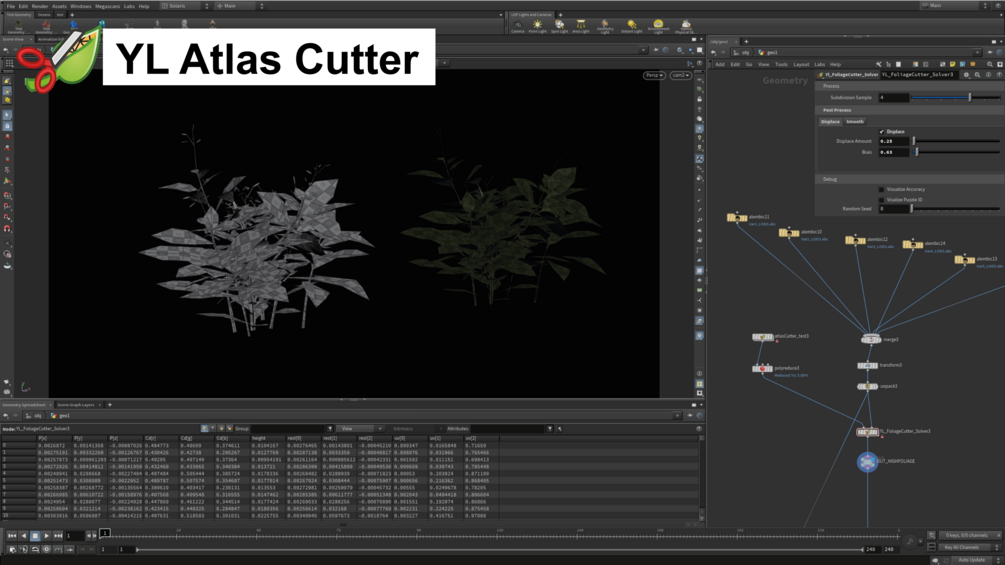Select the Camera shelf tool
Screen dimensions: 1005x565
[x=518, y=26]
